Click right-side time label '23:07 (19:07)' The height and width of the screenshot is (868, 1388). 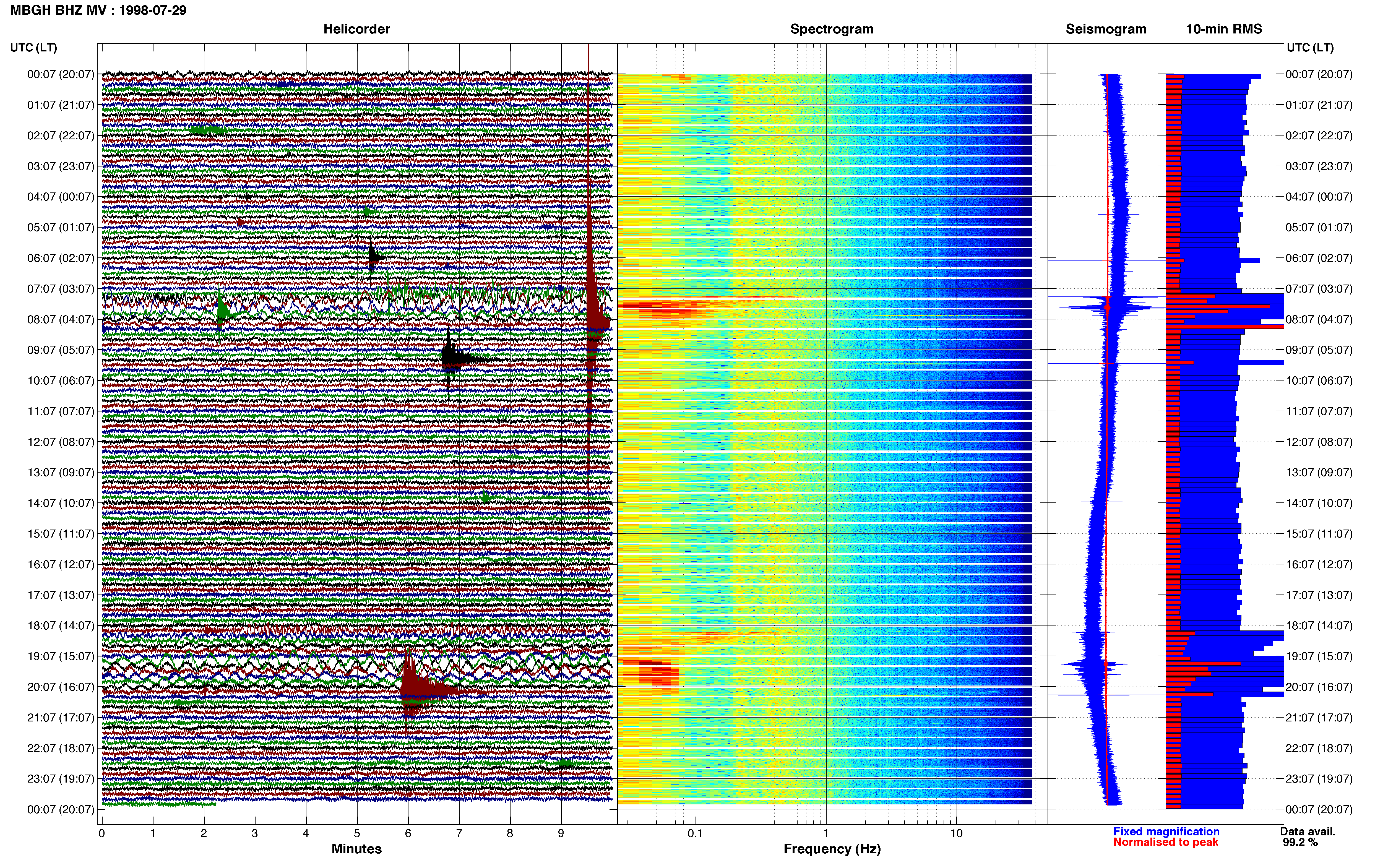[1319, 778]
